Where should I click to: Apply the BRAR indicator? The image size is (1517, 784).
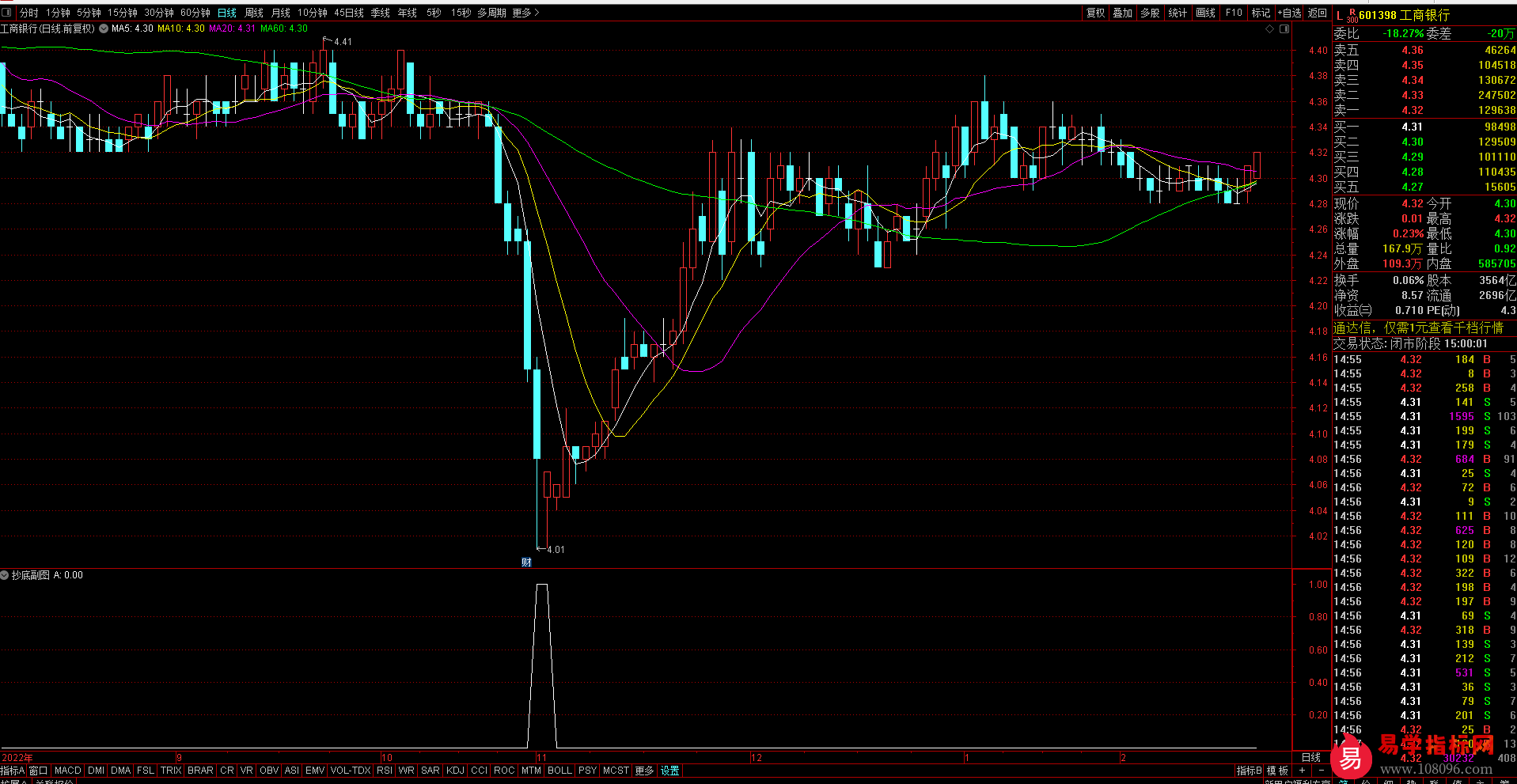pos(200,770)
